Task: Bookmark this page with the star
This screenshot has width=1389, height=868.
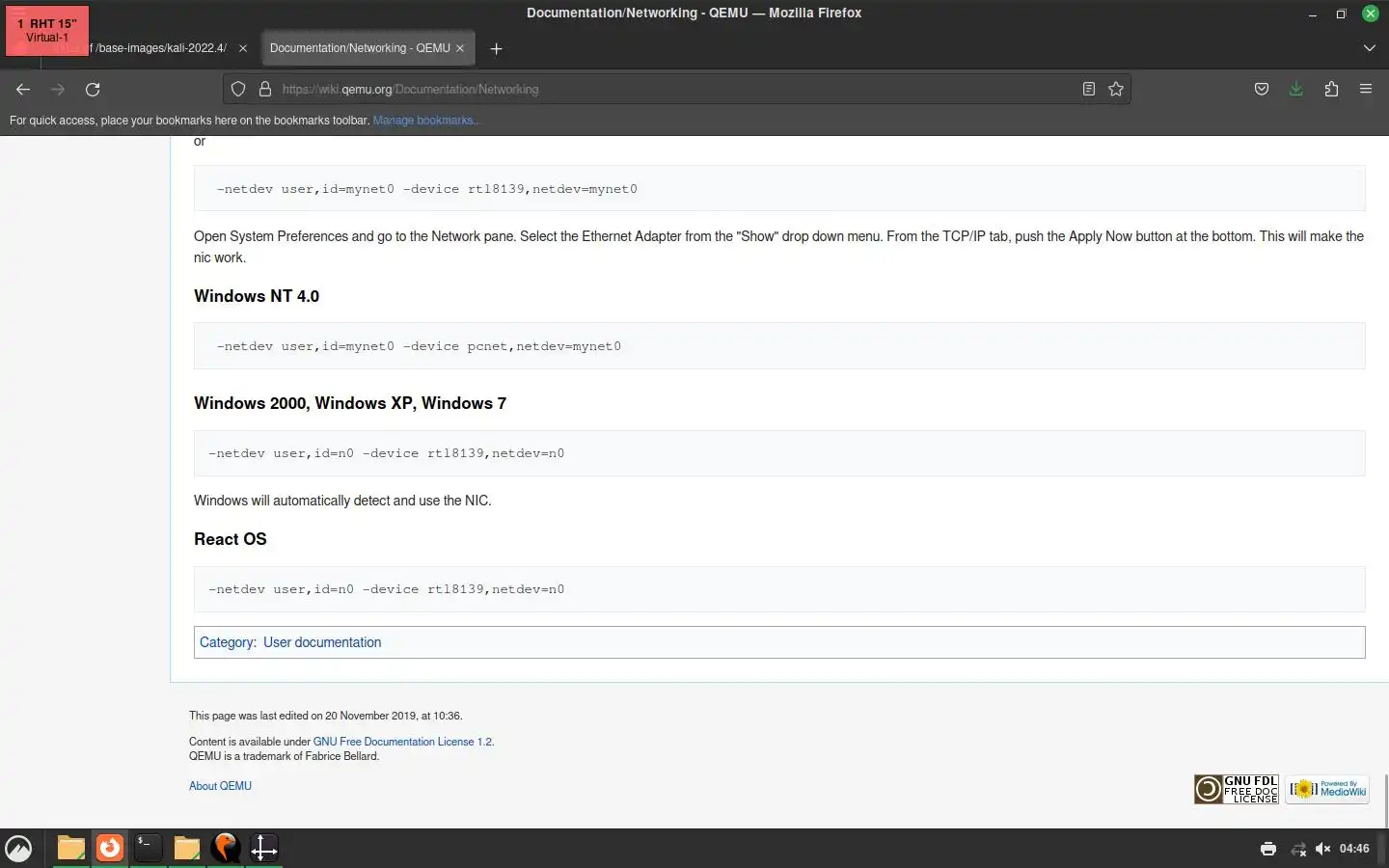Action: click(1116, 89)
